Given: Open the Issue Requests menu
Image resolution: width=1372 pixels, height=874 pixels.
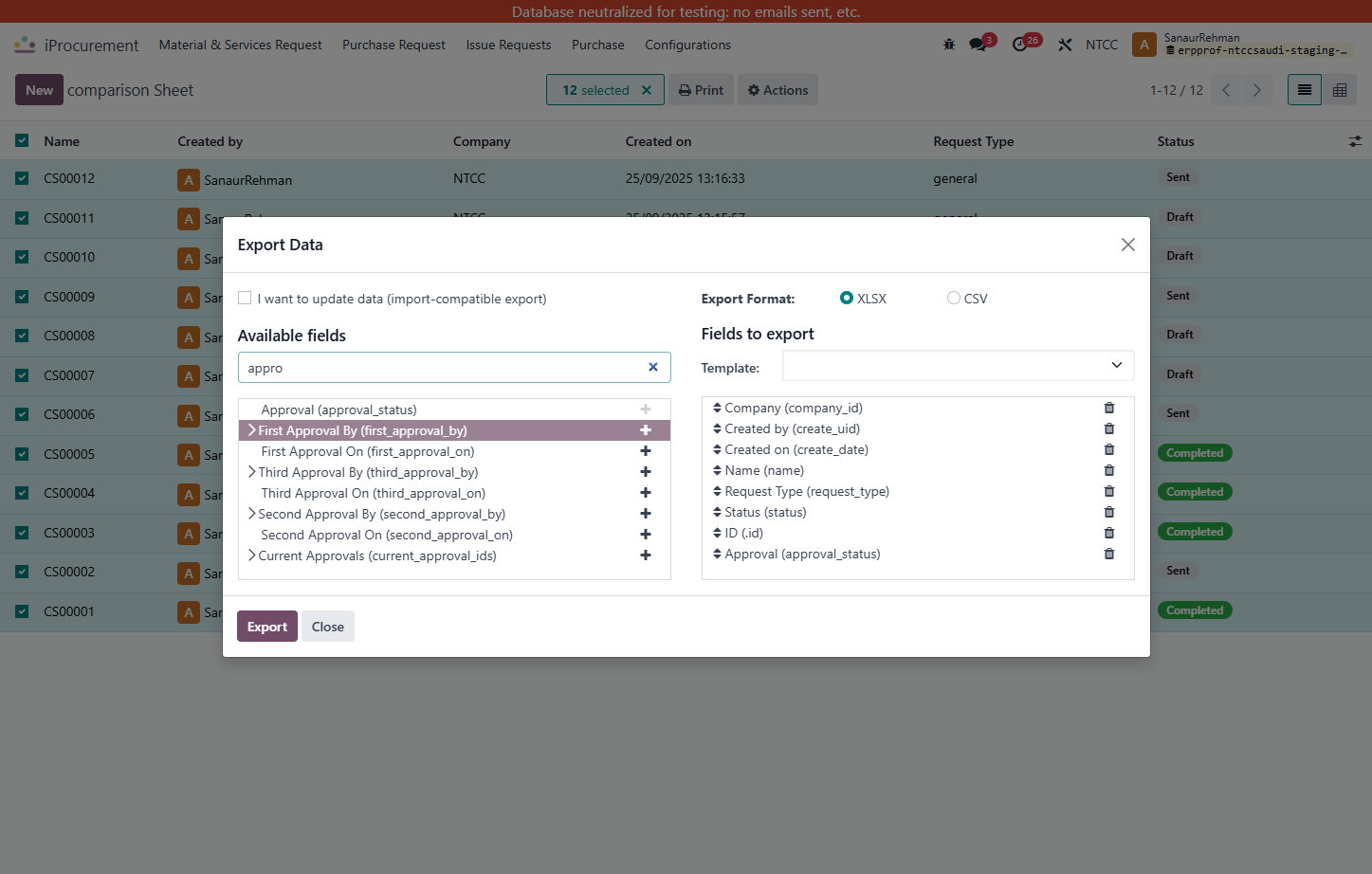Looking at the screenshot, I should [x=508, y=45].
